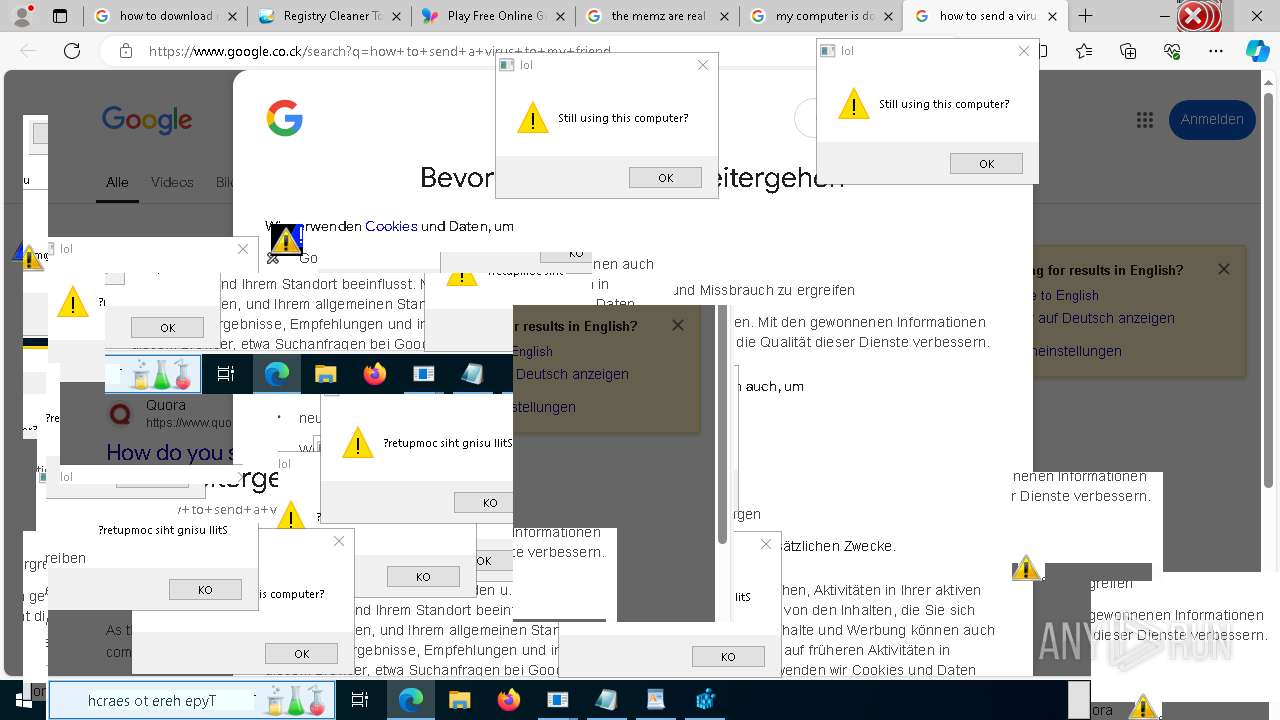The height and width of the screenshot is (720, 1280).
Task: Close the lol dialog beside Anmelden
Action: click(x=1024, y=51)
